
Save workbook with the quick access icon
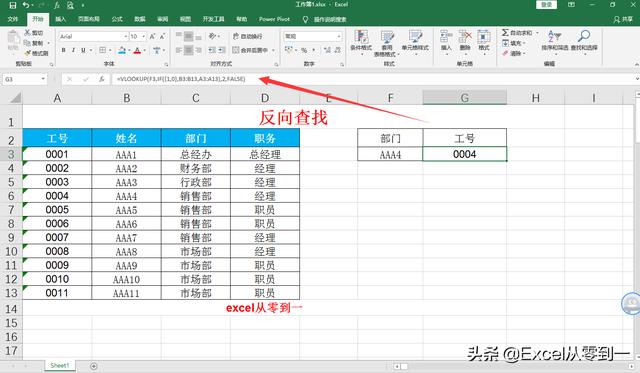13,5
